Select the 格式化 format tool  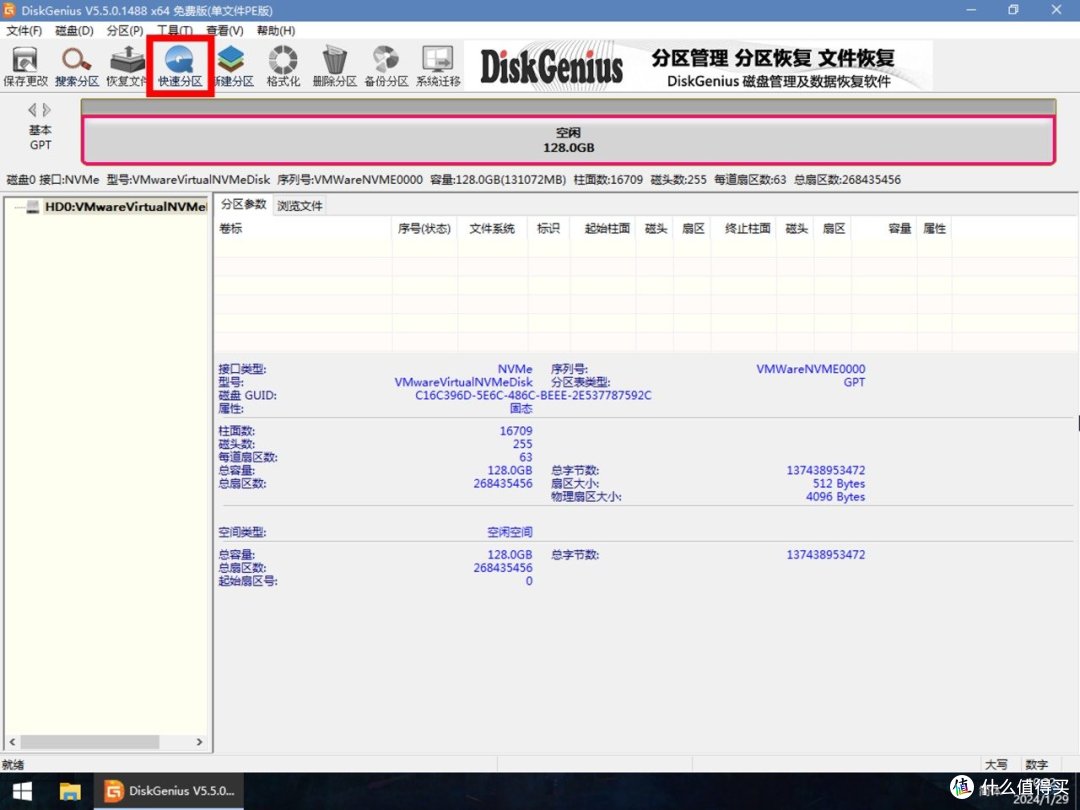tap(283, 66)
